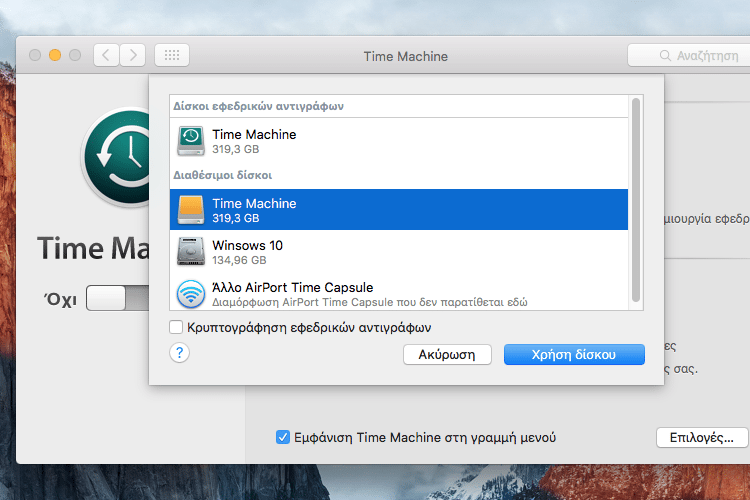This screenshot has width=750, height=500.
Task: Click Ακύρωση to cancel disk selection
Action: (447, 355)
